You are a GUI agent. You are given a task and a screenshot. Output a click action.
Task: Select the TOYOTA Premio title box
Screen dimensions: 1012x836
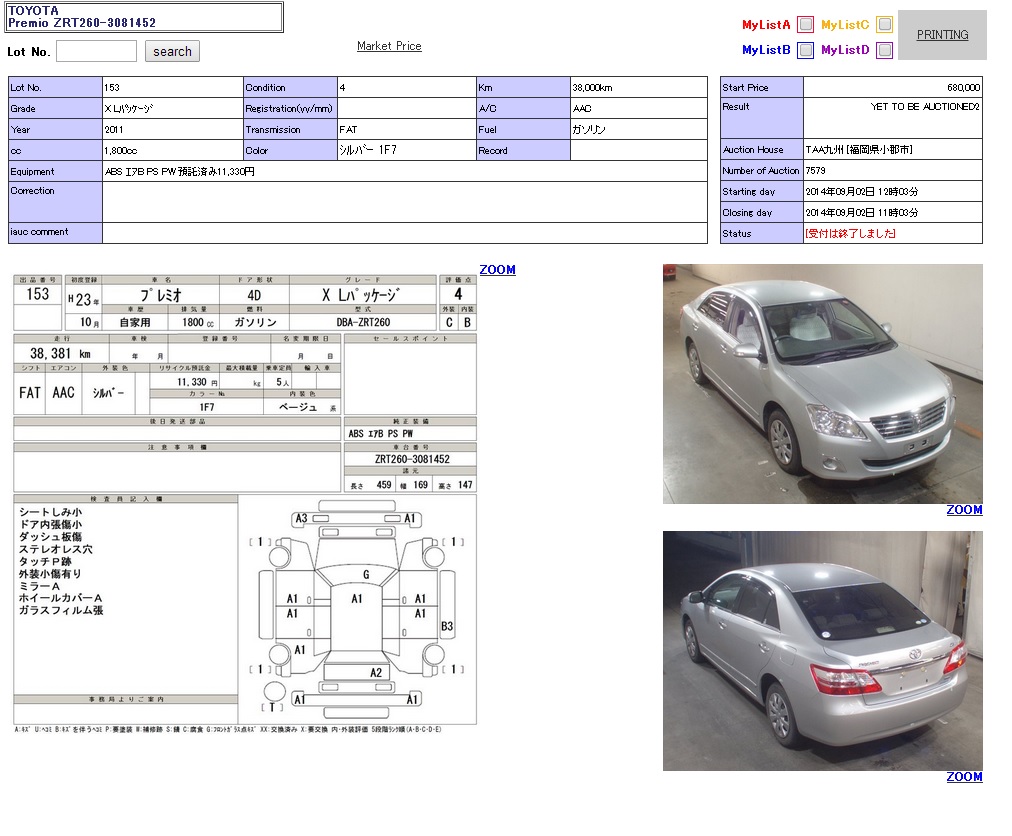pyautogui.click(x=144, y=17)
